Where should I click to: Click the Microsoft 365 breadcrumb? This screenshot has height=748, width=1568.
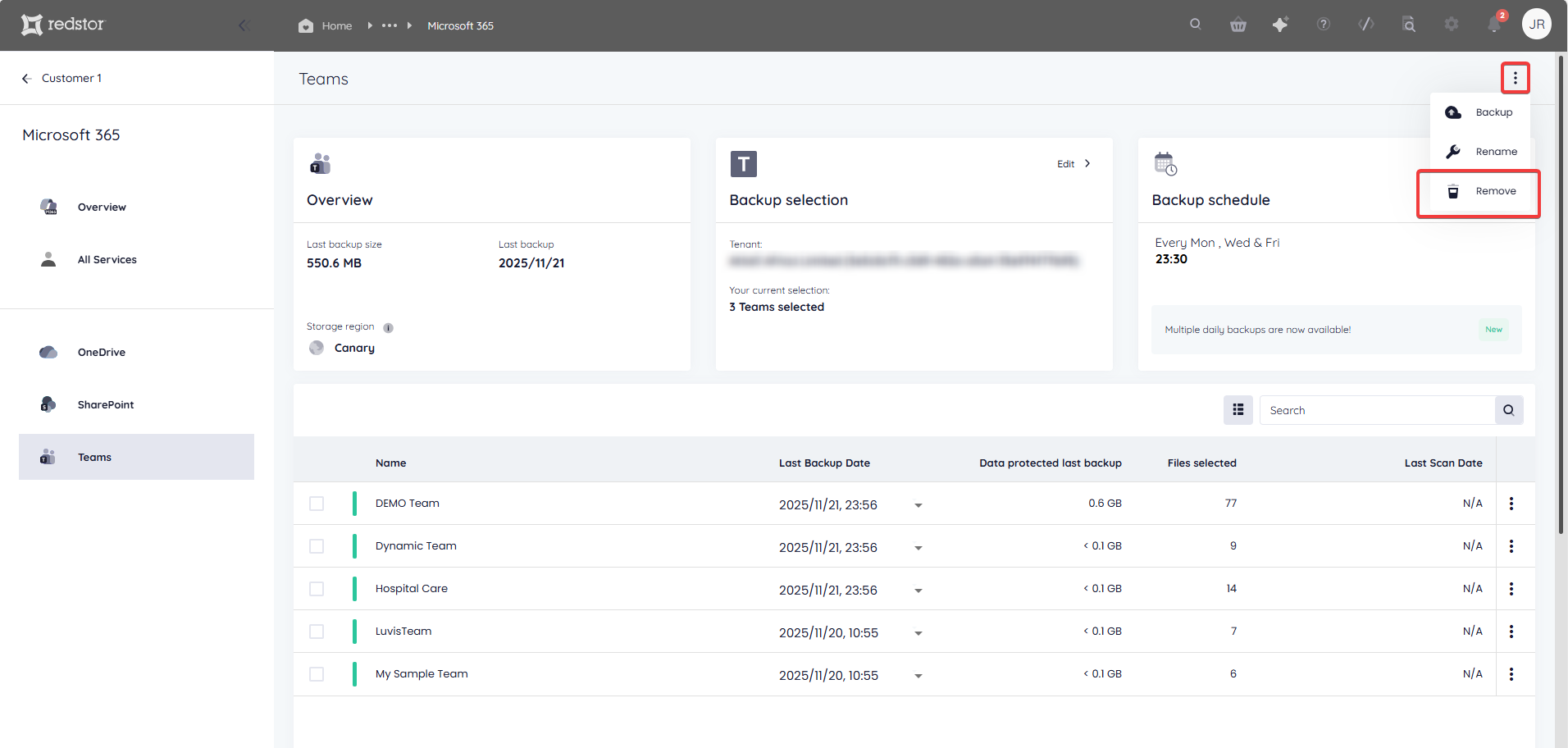460,25
